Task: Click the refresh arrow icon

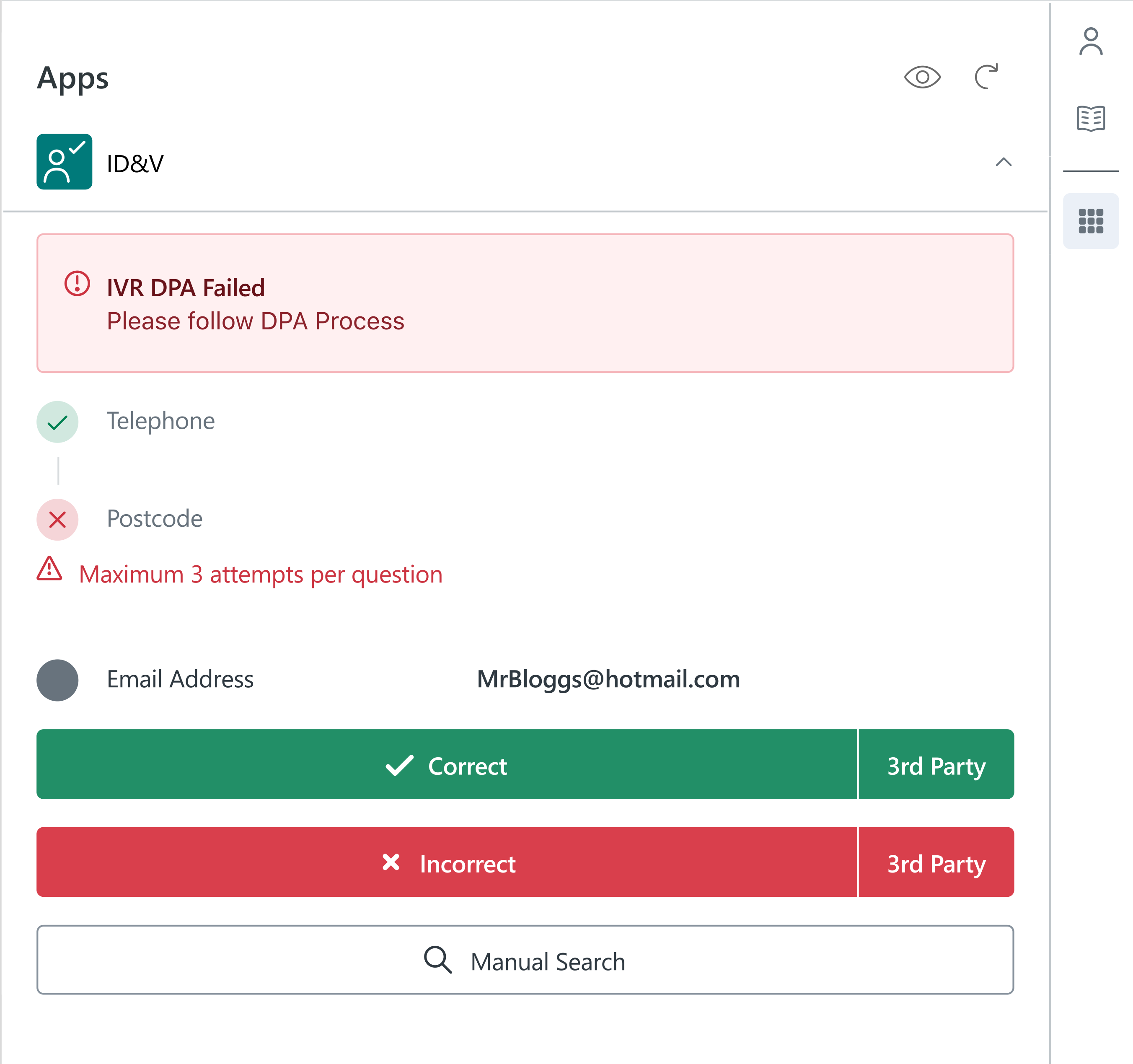Action: (x=986, y=76)
